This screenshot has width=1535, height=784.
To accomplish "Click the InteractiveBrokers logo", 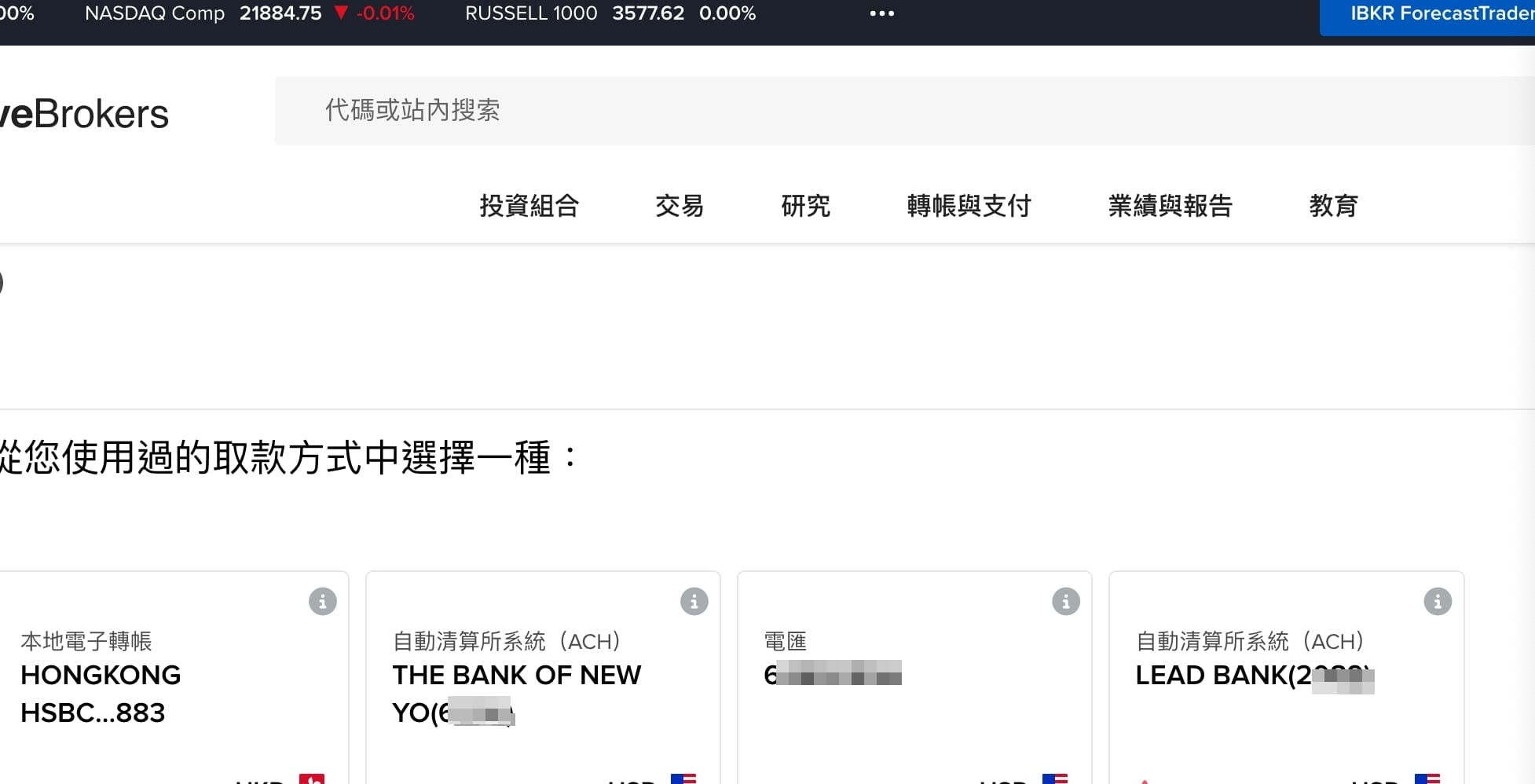I will coord(84,114).
